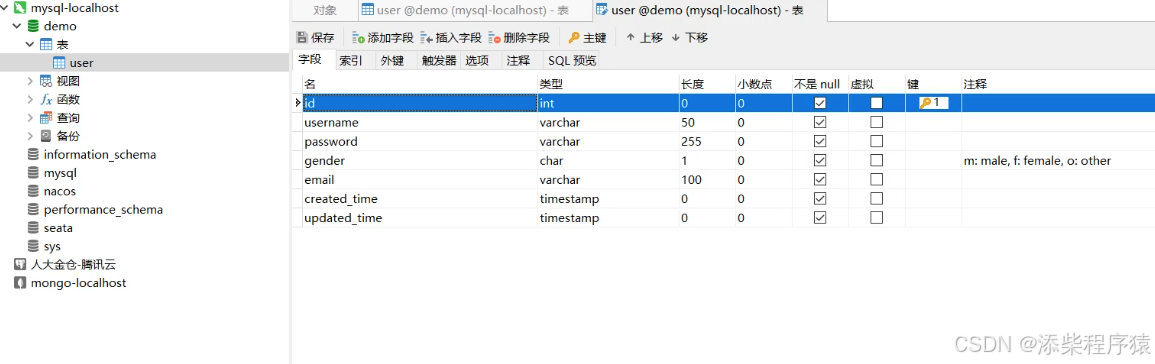This screenshot has height=364, width=1155.
Task: Switch to the 索引 indexes tab
Action: click(x=351, y=60)
